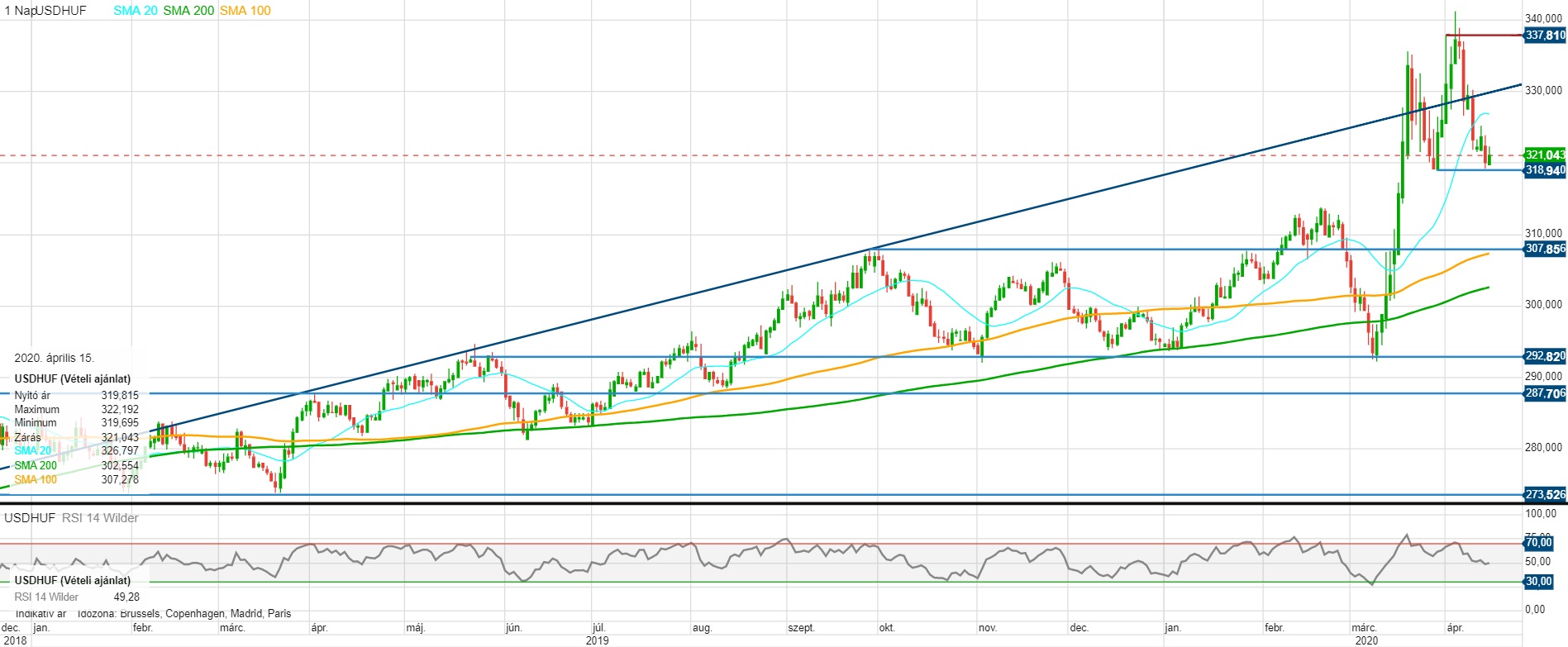Click the SMA 100 value 307,278

120,479
